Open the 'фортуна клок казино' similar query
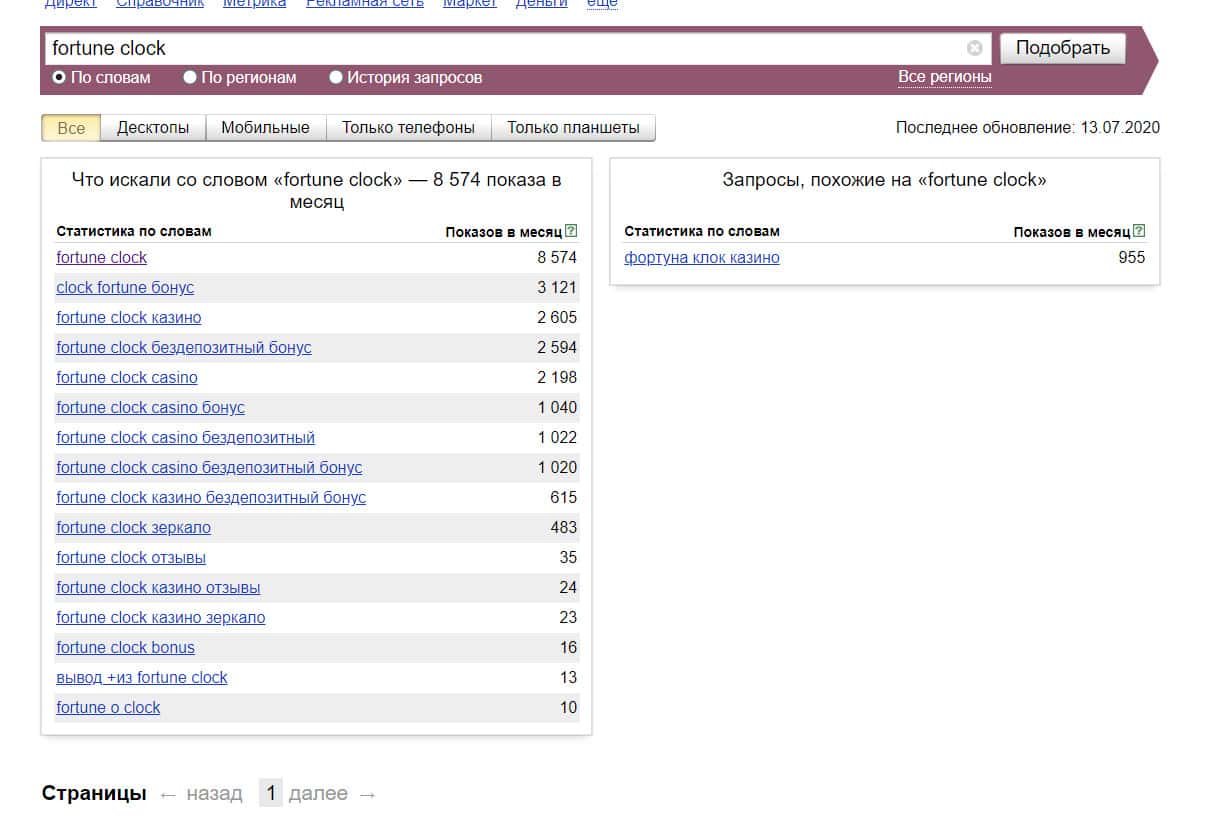 tap(701, 257)
